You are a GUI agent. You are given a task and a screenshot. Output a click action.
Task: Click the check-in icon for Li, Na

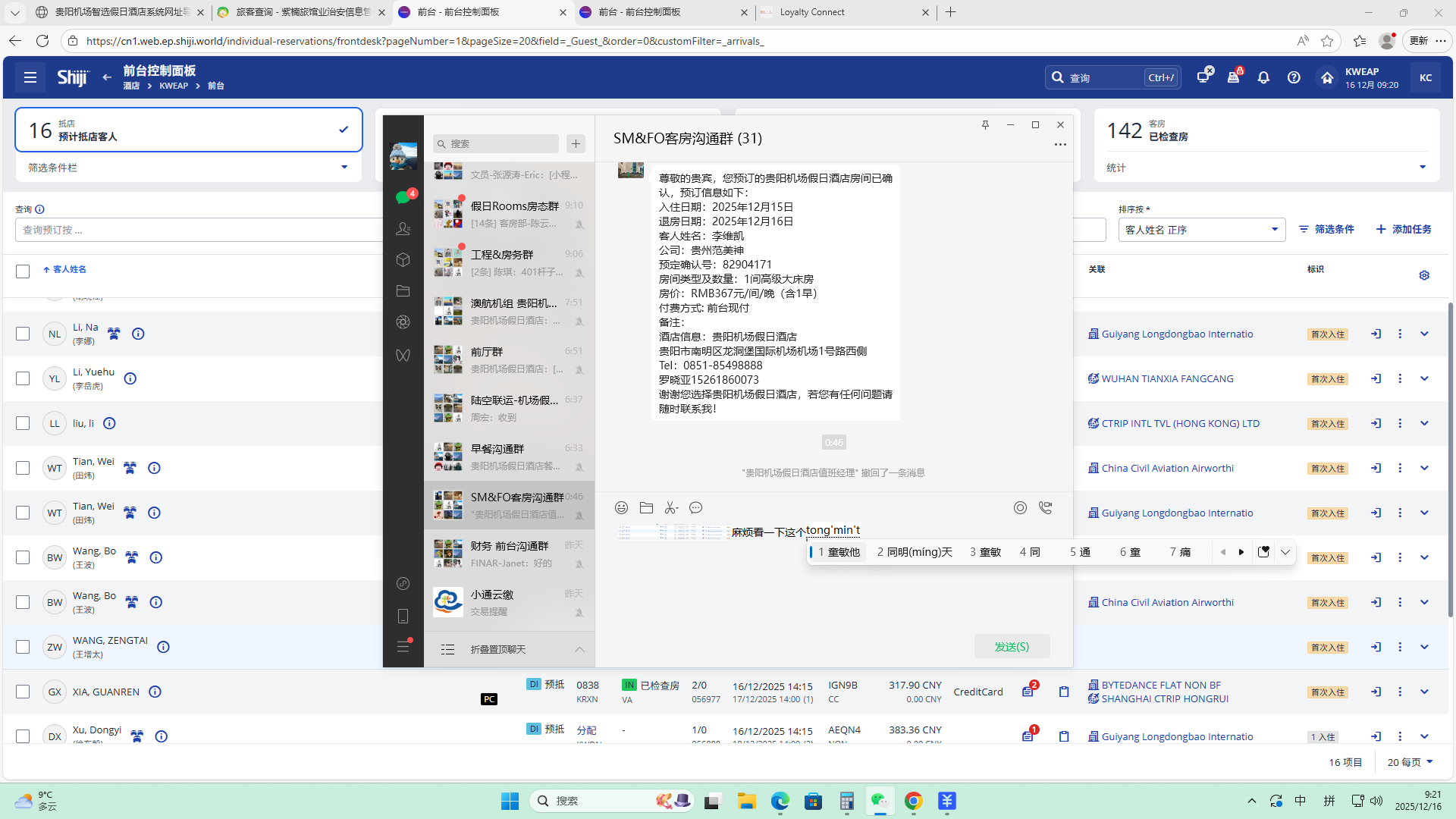(1376, 334)
